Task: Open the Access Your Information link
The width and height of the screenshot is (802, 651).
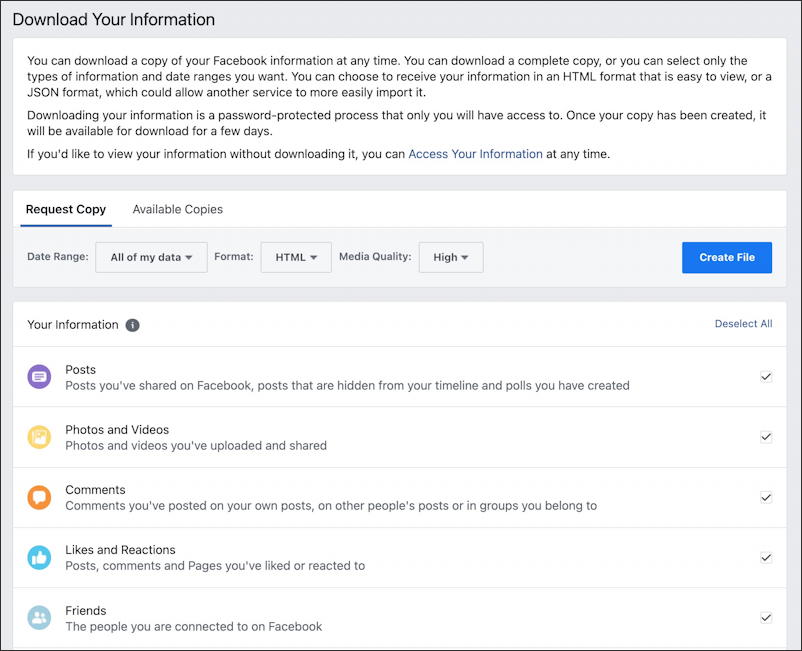Action: coord(475,154)
